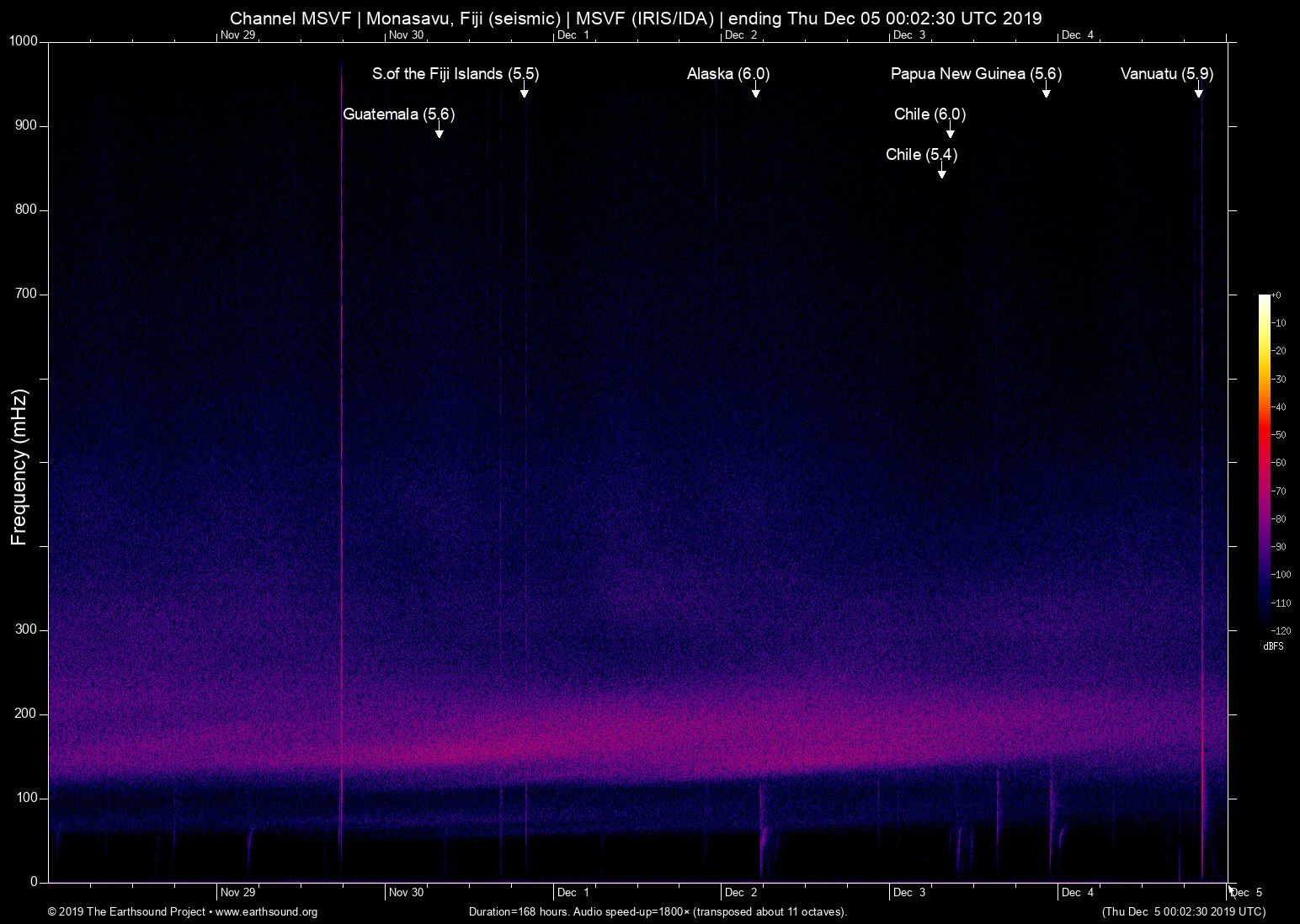Select the Dec 4 label on the top axis

(x=1078, y=35)
